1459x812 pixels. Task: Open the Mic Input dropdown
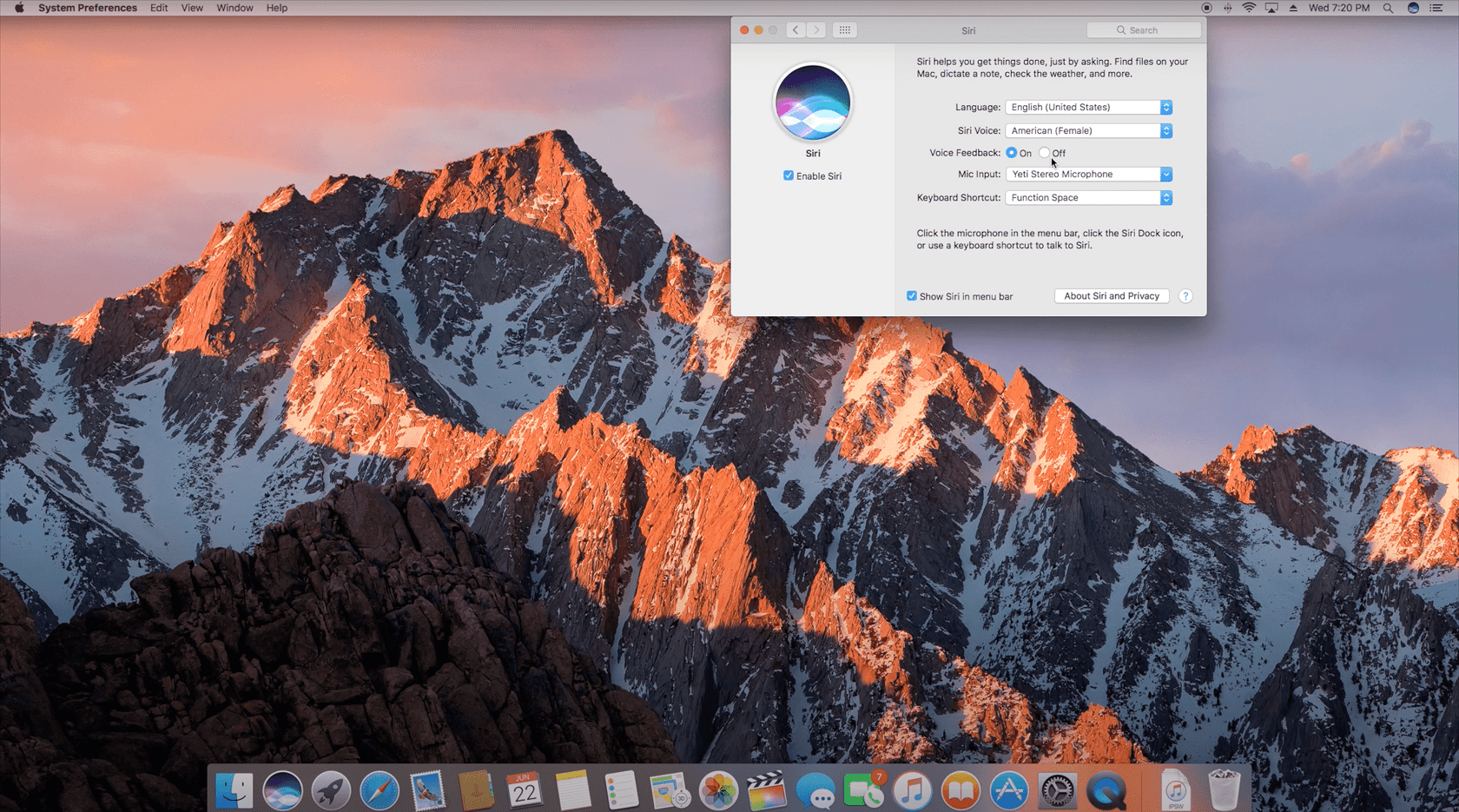point(1088,174)
